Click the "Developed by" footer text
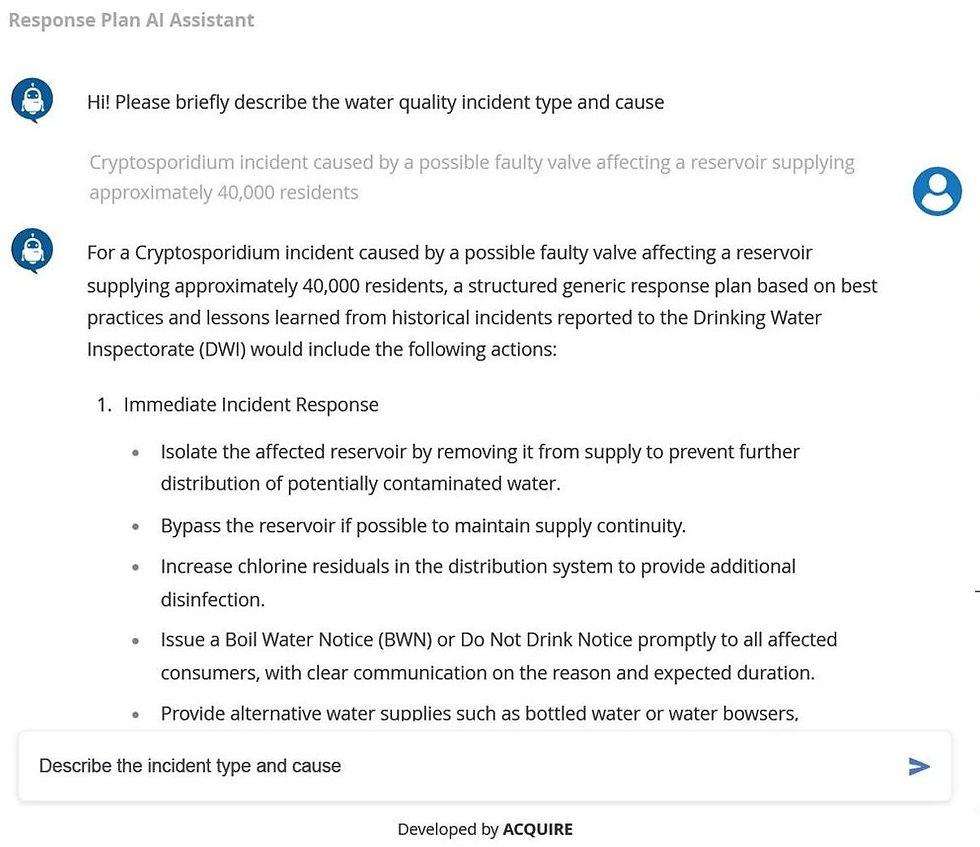Screen dimensions: 980x847 coord(448,829)
